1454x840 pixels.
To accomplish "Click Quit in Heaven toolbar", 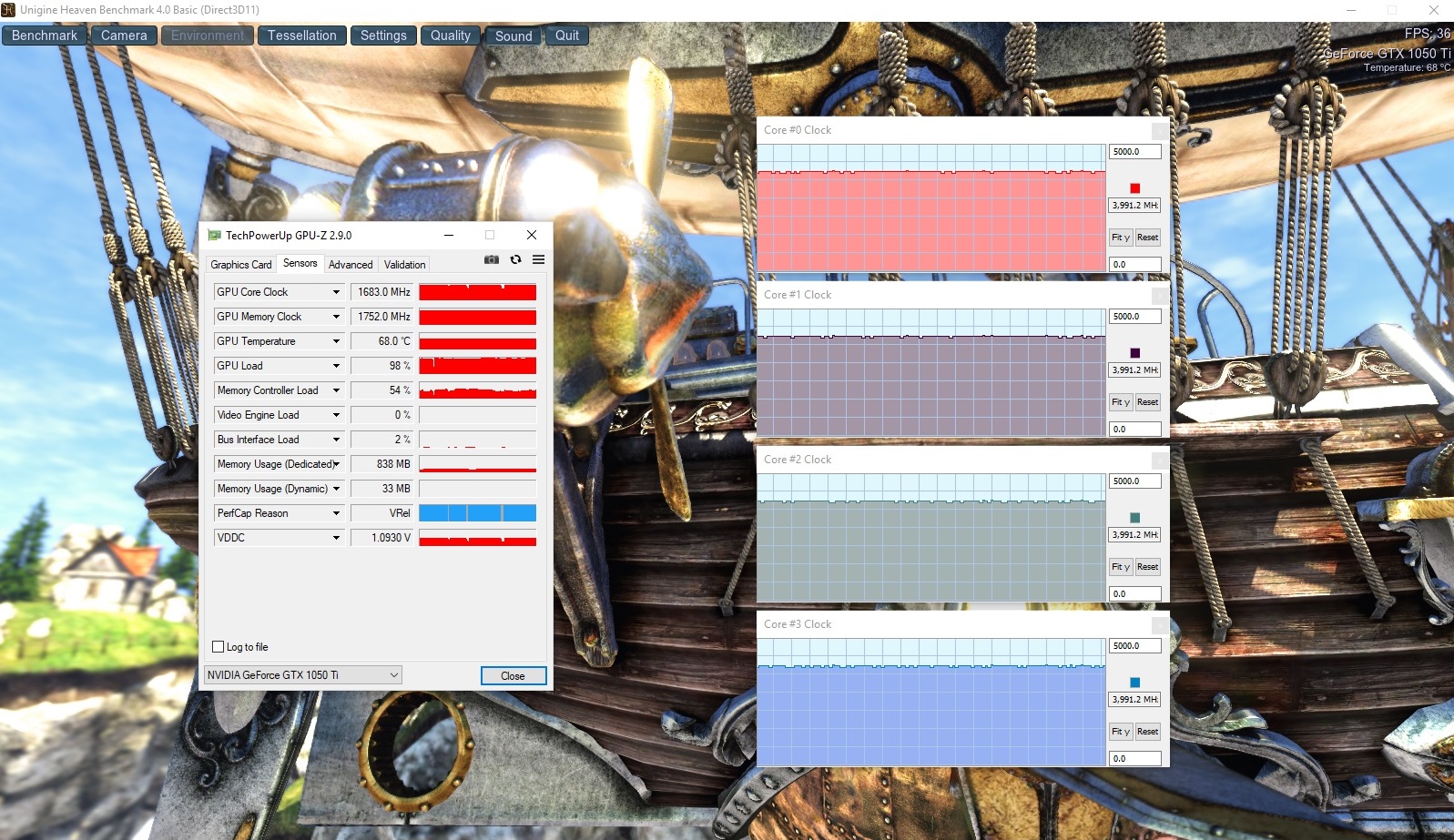I will [567, 35].
